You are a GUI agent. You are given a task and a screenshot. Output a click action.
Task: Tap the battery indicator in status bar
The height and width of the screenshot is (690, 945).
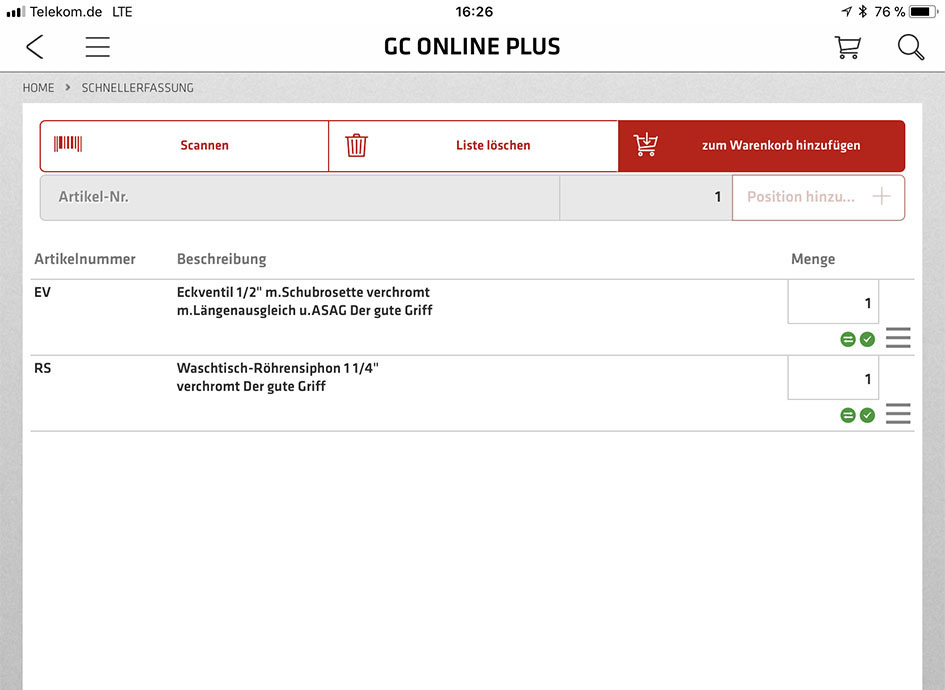(x=923, y=11)
